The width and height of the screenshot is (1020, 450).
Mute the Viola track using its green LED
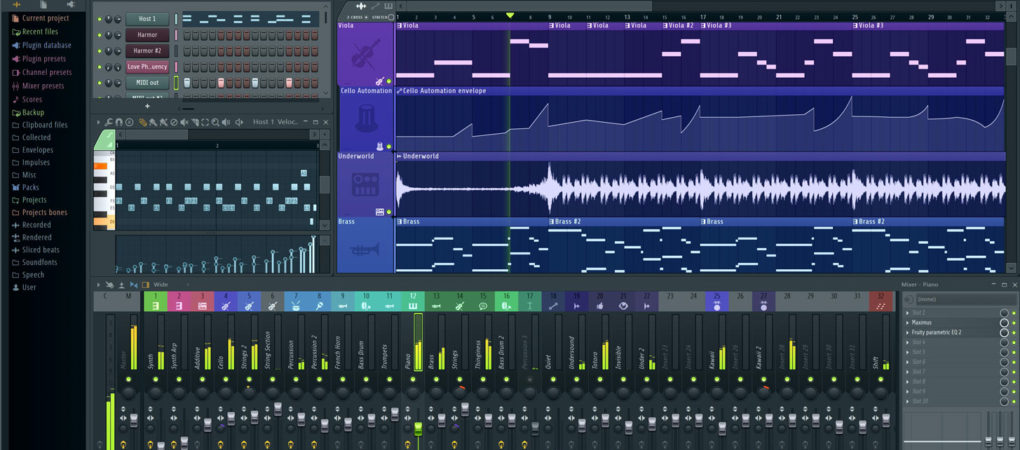point(388,81)
